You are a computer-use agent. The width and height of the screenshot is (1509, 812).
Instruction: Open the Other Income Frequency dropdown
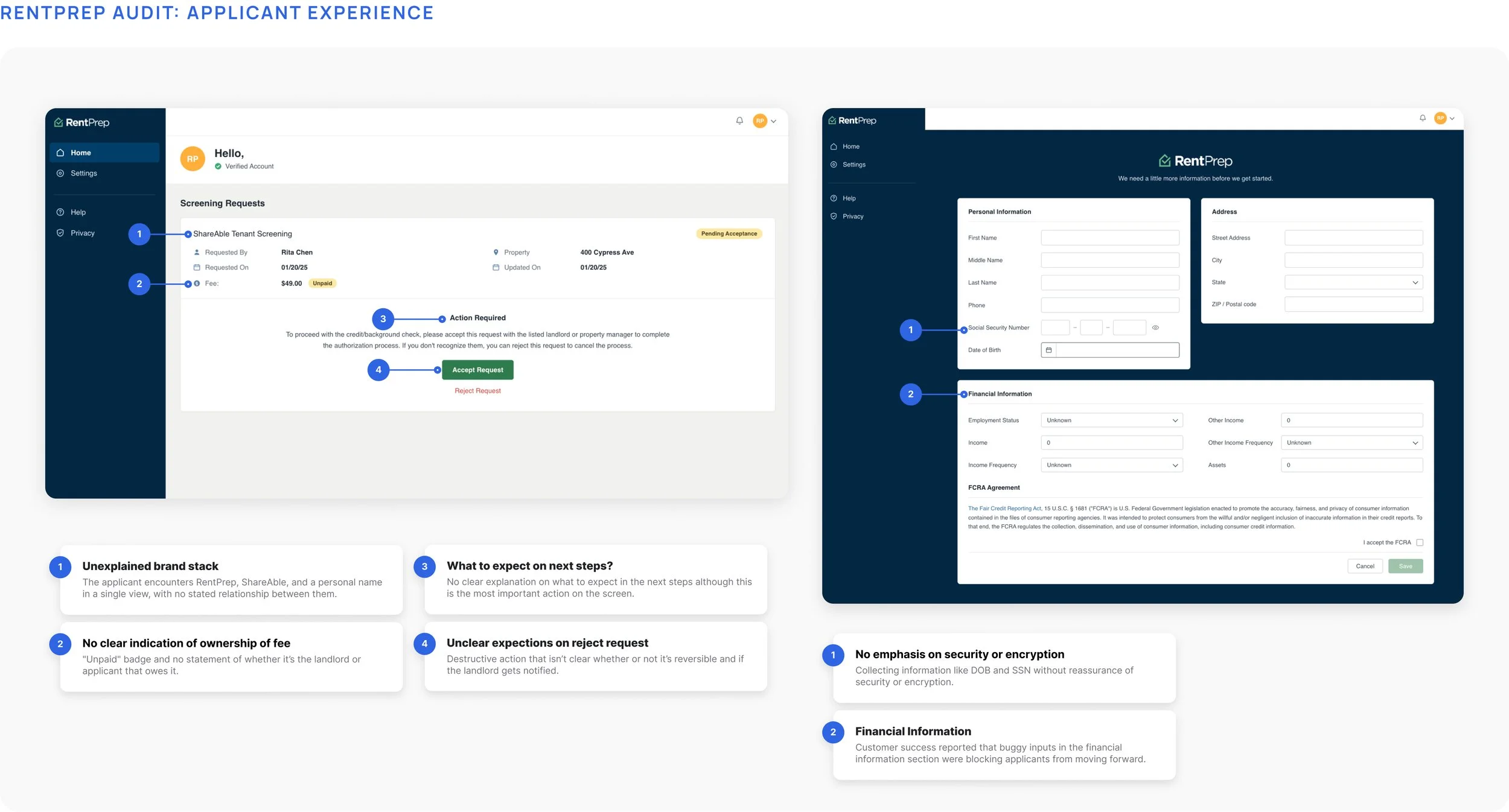pos(1351,443)
